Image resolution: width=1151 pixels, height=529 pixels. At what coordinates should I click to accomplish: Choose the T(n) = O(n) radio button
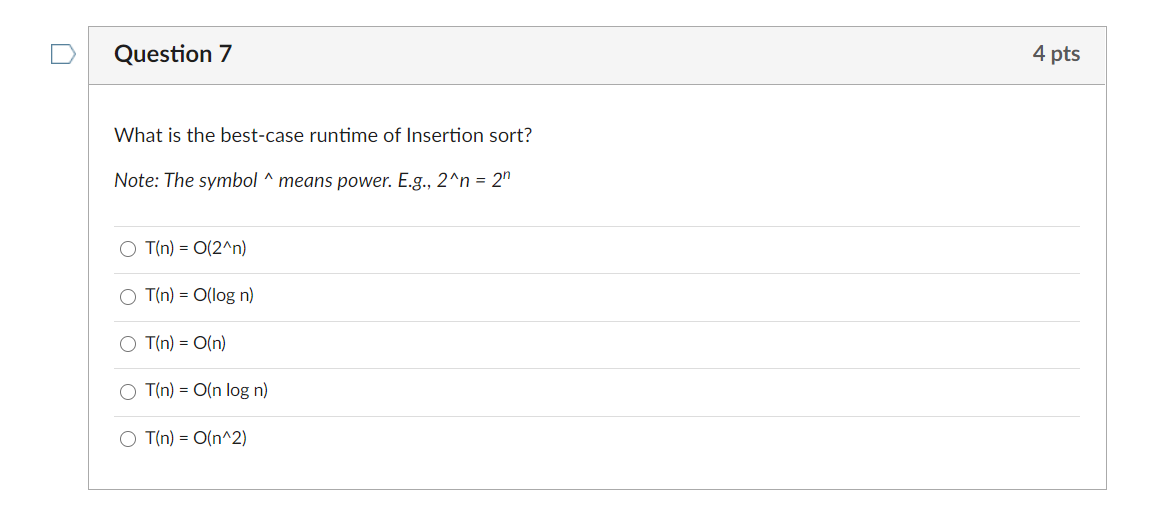point(127,344)
